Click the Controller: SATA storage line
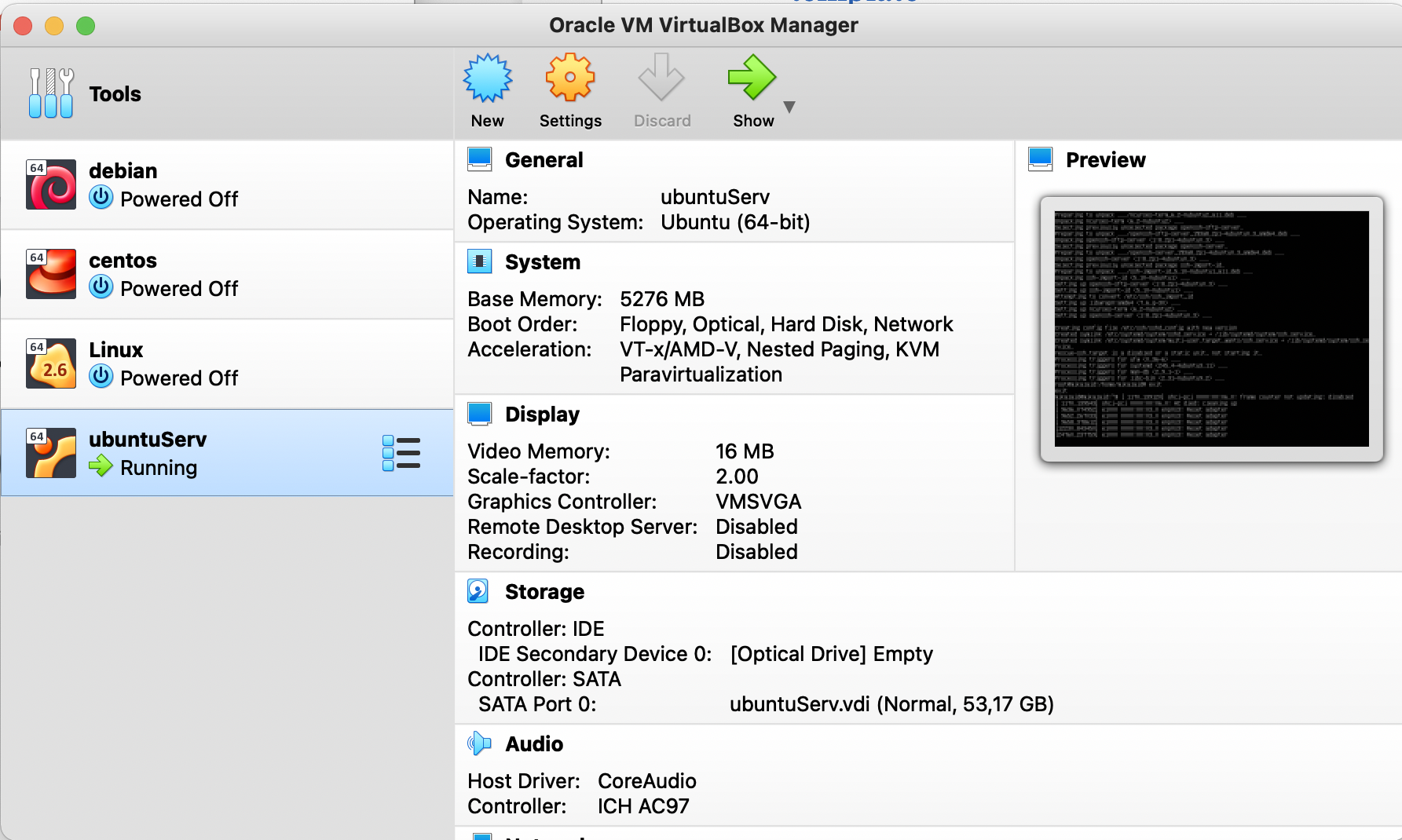Image resolution: width=1402 pixels, height=840 pixels. tap(544, 679)
